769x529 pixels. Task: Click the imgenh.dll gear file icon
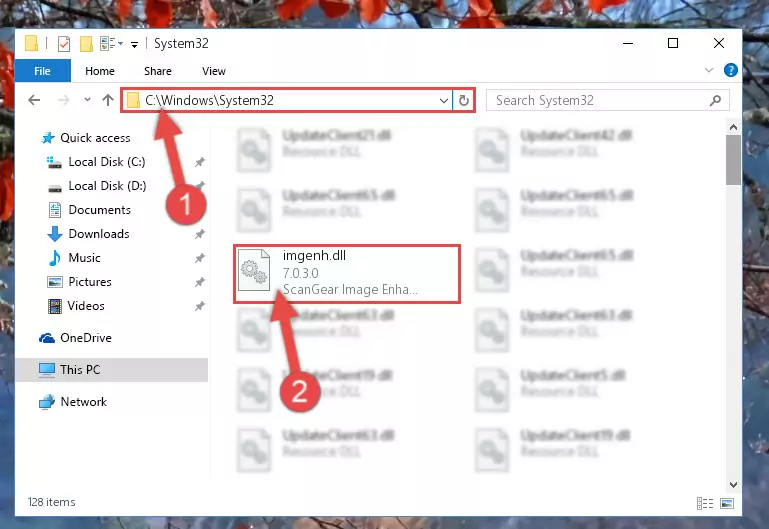pyautogui.click(x=254, y=271)
